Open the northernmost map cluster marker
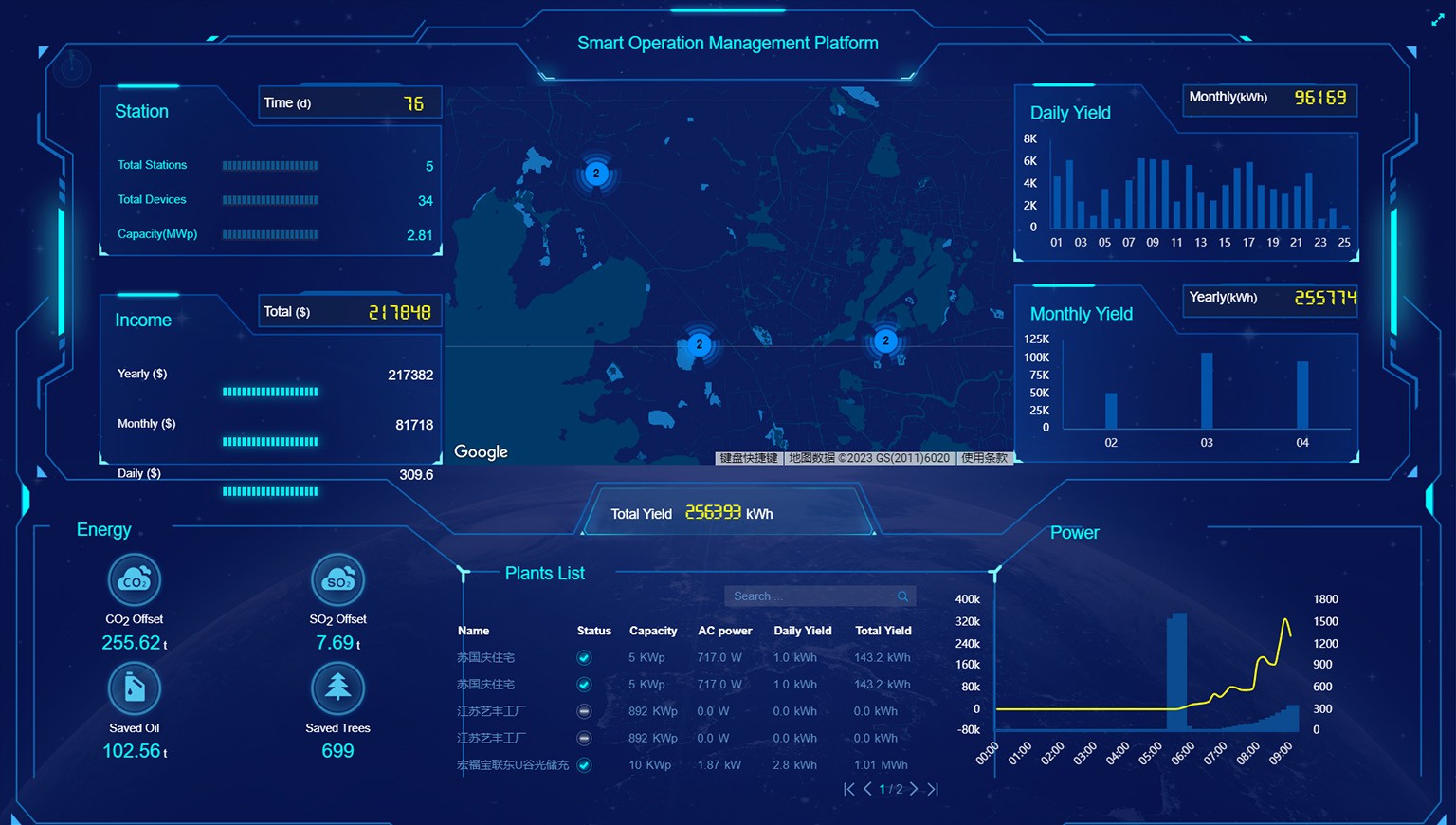1456x825 pixels. pos(596,174)
